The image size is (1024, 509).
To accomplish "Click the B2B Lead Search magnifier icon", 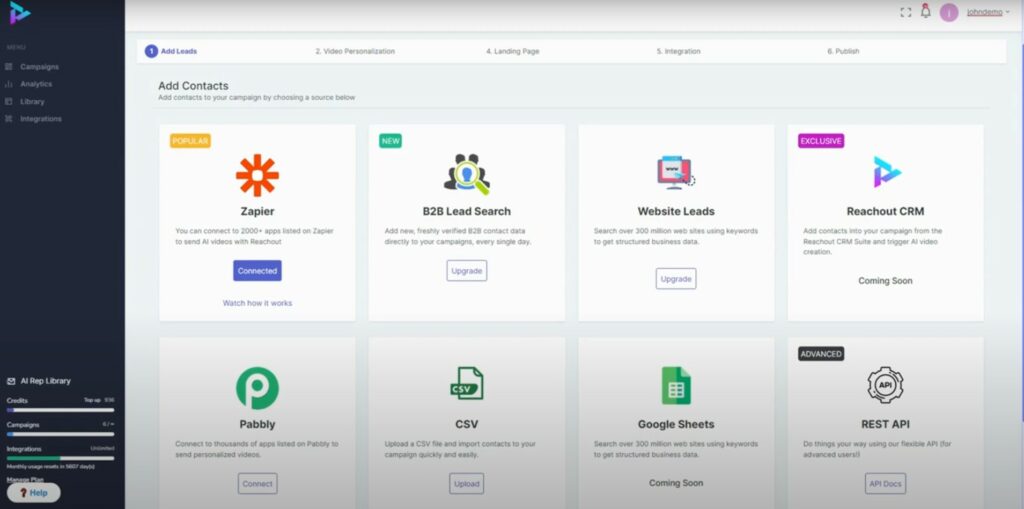I will point(467,174).
